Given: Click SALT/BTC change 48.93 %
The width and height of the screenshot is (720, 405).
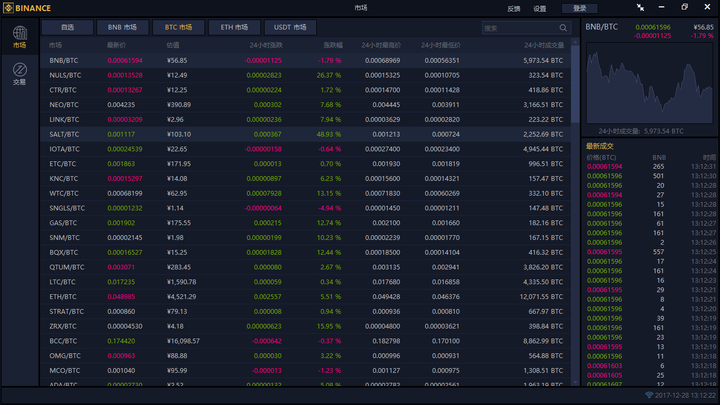Looking at the screenshot, I should coord(329,134).
